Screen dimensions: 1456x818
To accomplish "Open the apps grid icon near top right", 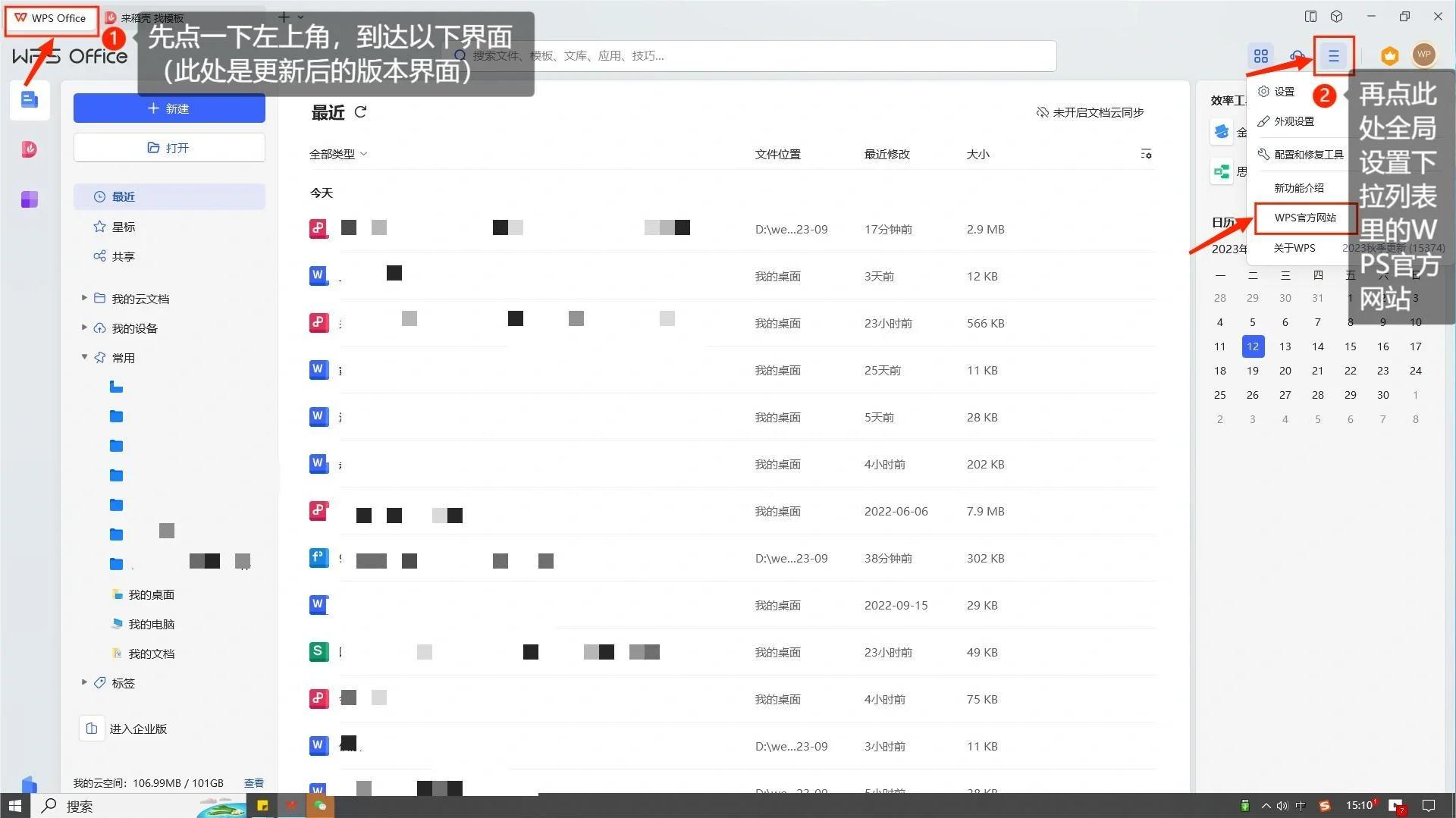I will click(x=1261, y=55).
